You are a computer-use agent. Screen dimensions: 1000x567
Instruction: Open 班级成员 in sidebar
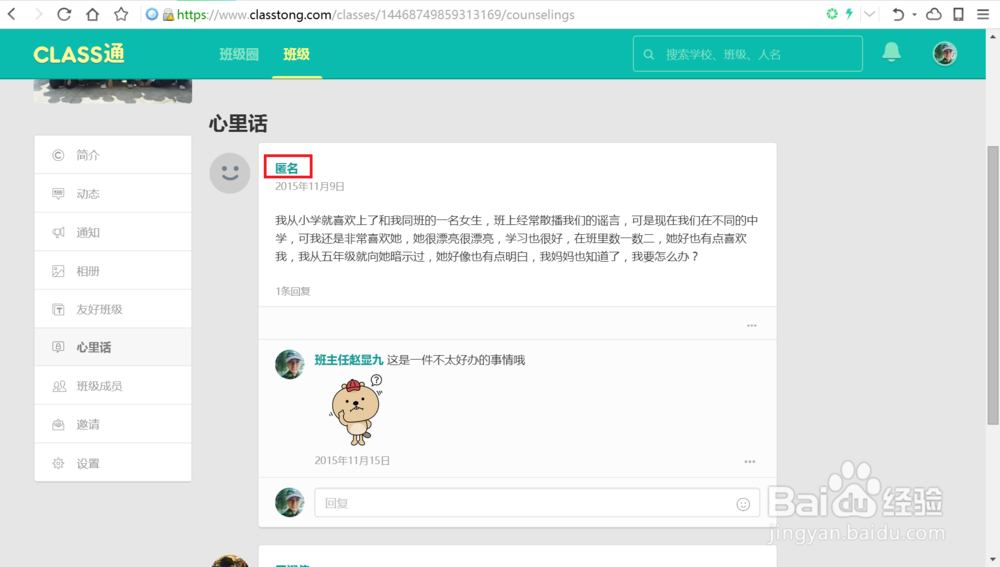[113, 386]
